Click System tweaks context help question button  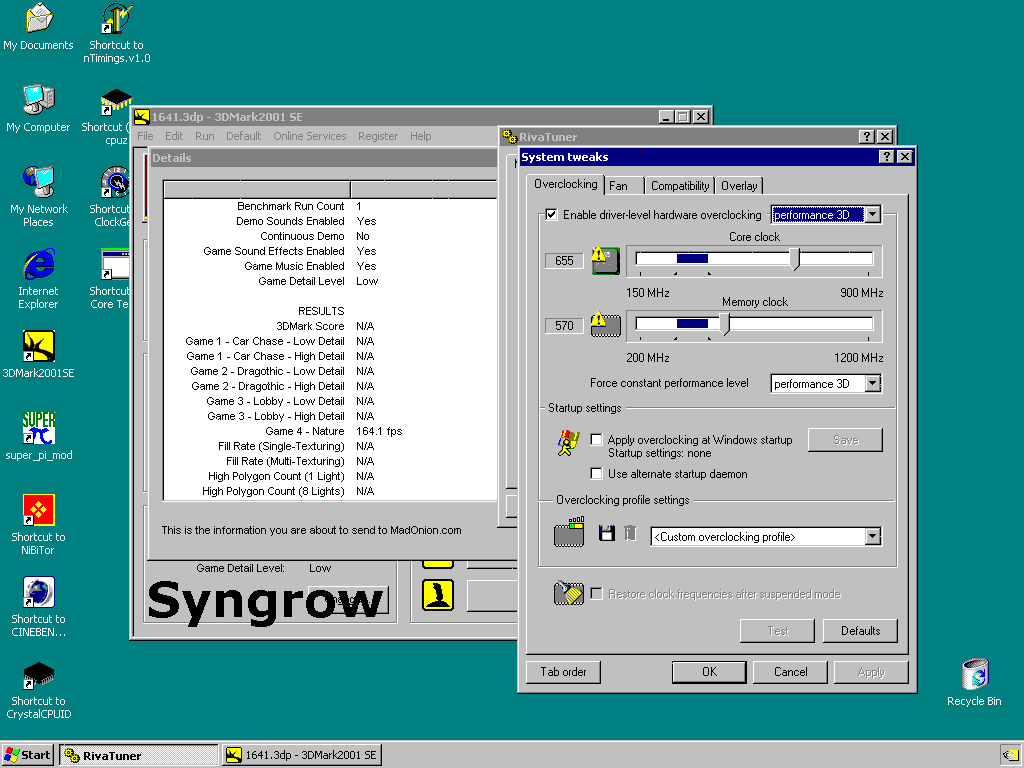pos(886,157)
